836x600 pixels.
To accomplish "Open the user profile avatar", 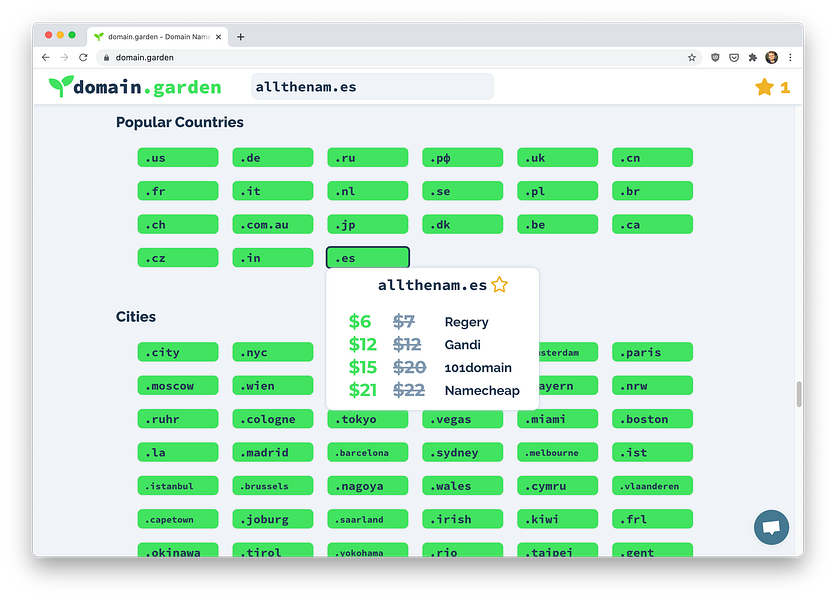I will coord(771,58).
